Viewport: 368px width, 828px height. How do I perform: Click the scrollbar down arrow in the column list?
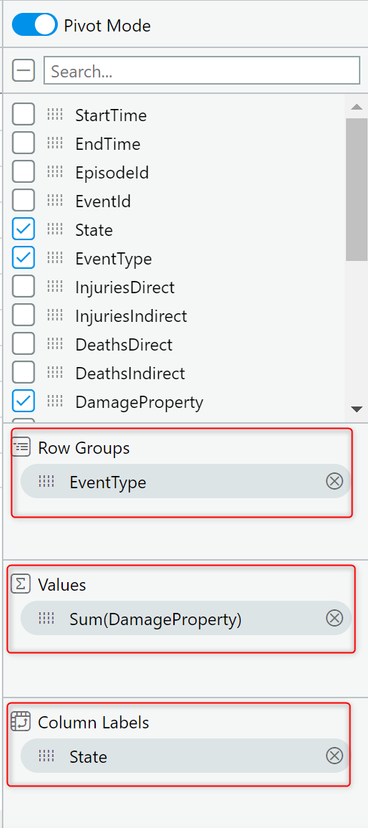[356, 409]
